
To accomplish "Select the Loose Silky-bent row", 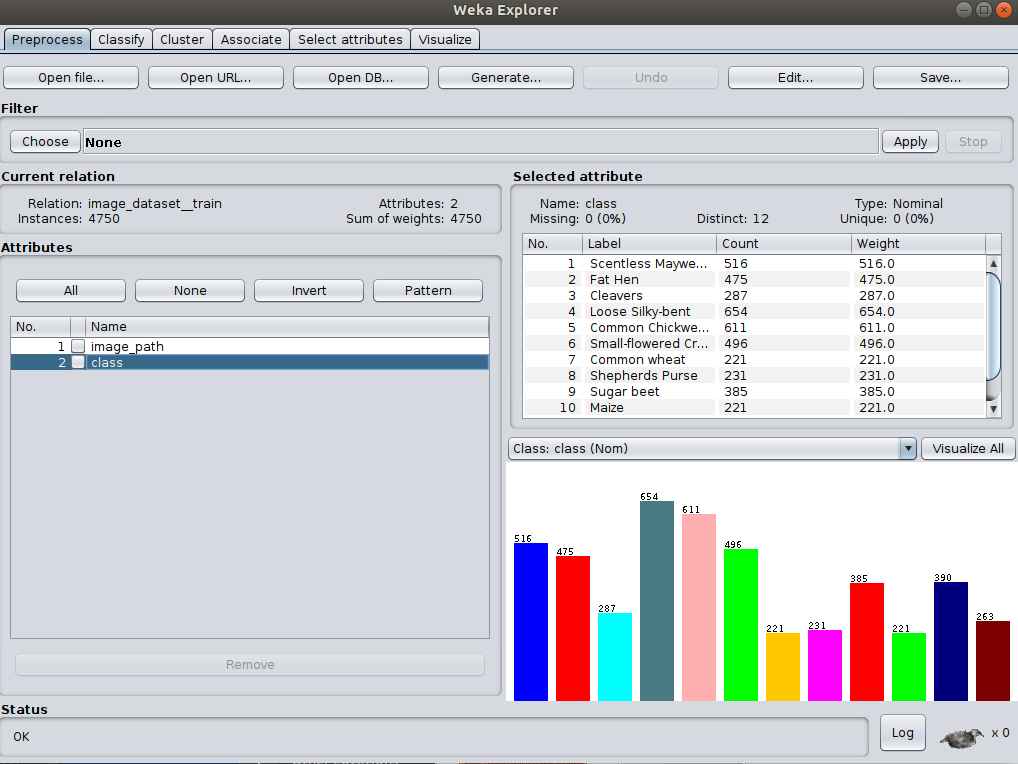I will coord(754,312).
